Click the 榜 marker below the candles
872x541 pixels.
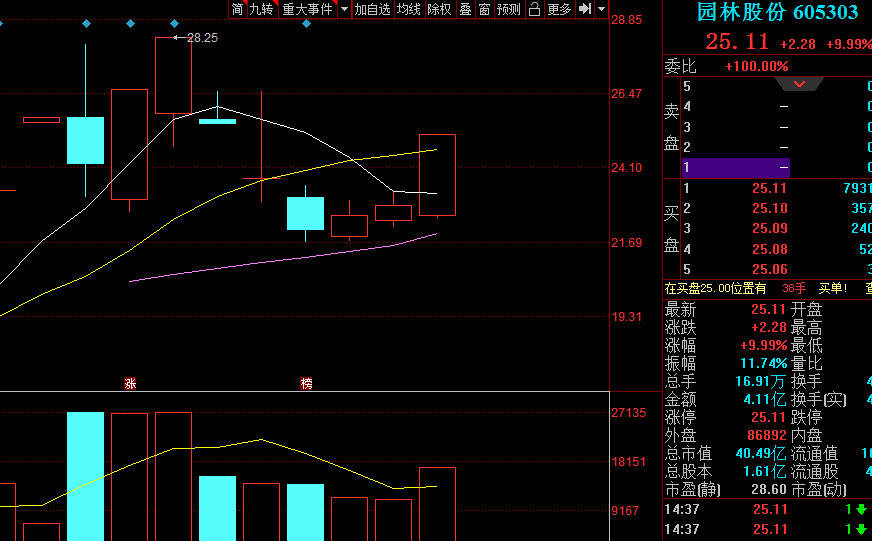click(306, 383)
